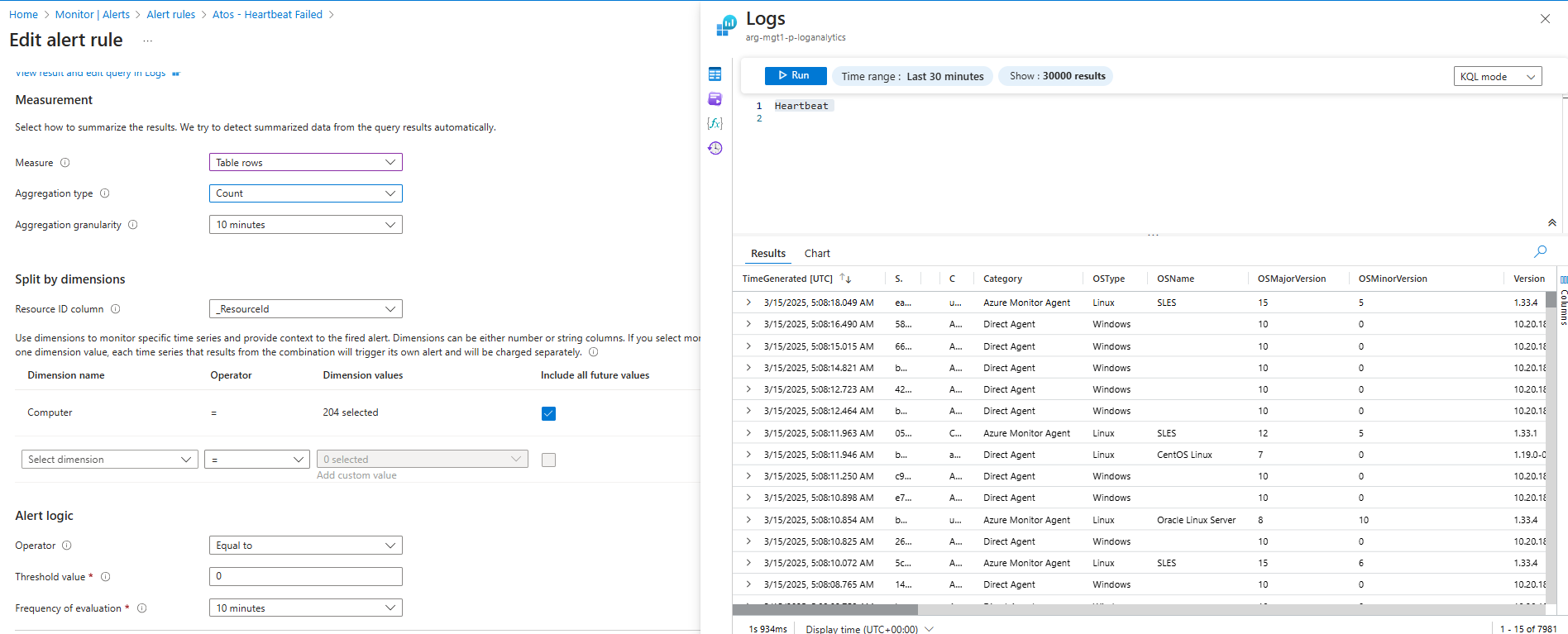The width and height of the screenshot is (1568, 634).
Task: Click the Version column header
Action: 1529,279
